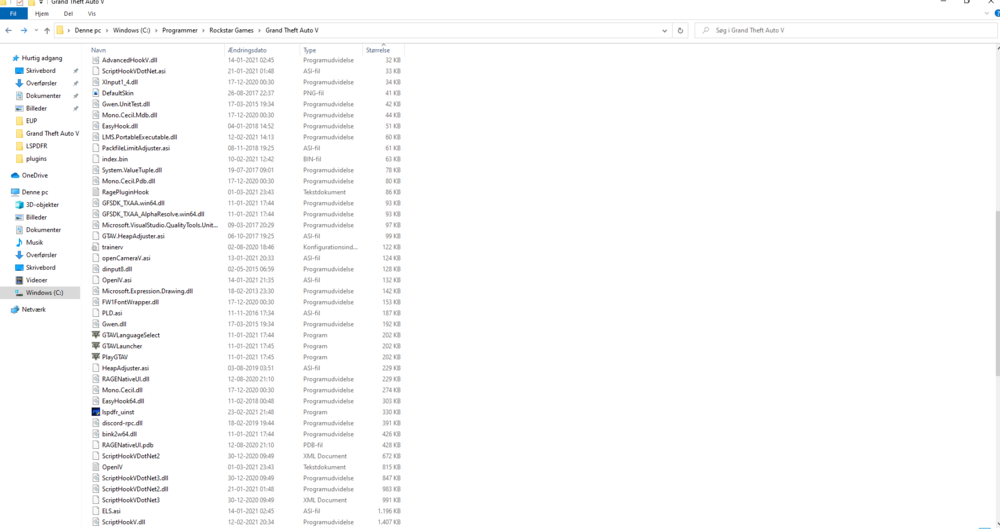
Task: Open Skrivebord under Hurtig adgang
Action: tap(41, 71)
